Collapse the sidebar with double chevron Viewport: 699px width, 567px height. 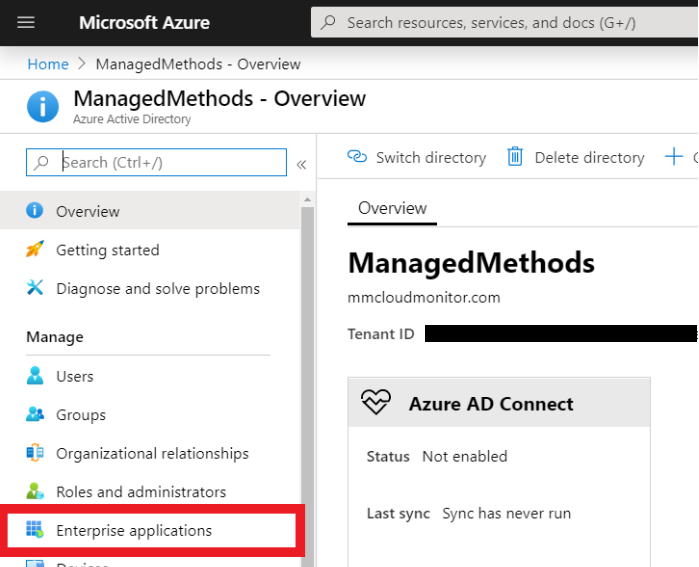coord(301,164)
